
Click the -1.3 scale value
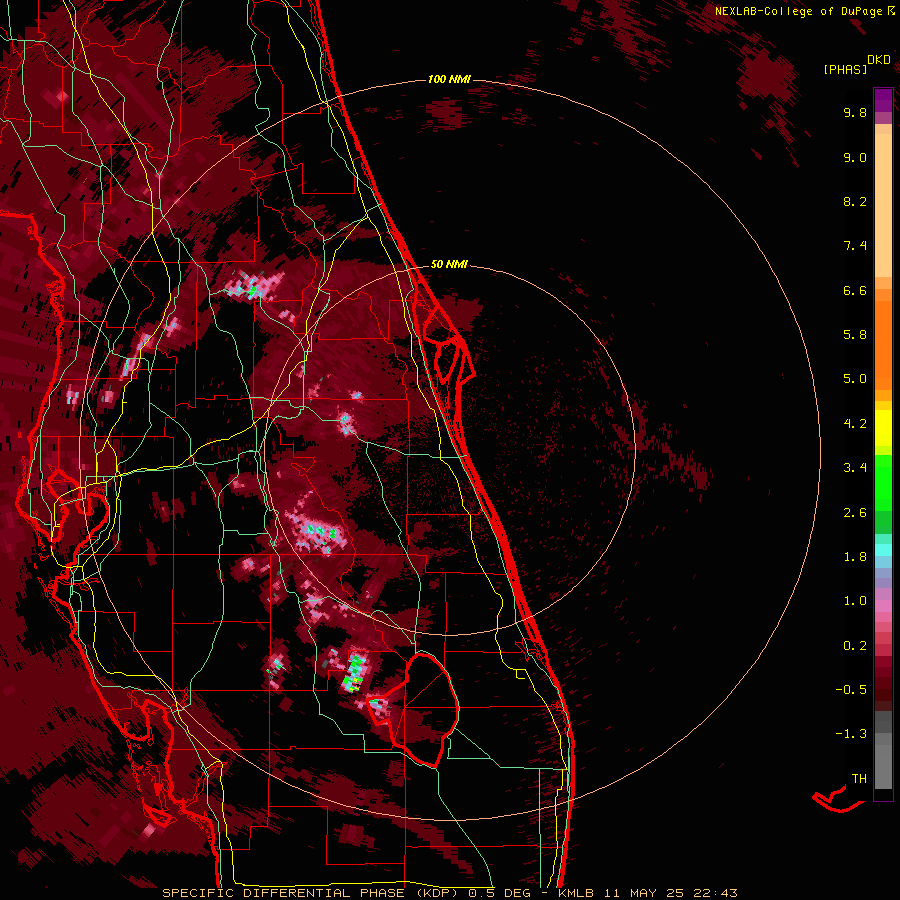point(851,734)
